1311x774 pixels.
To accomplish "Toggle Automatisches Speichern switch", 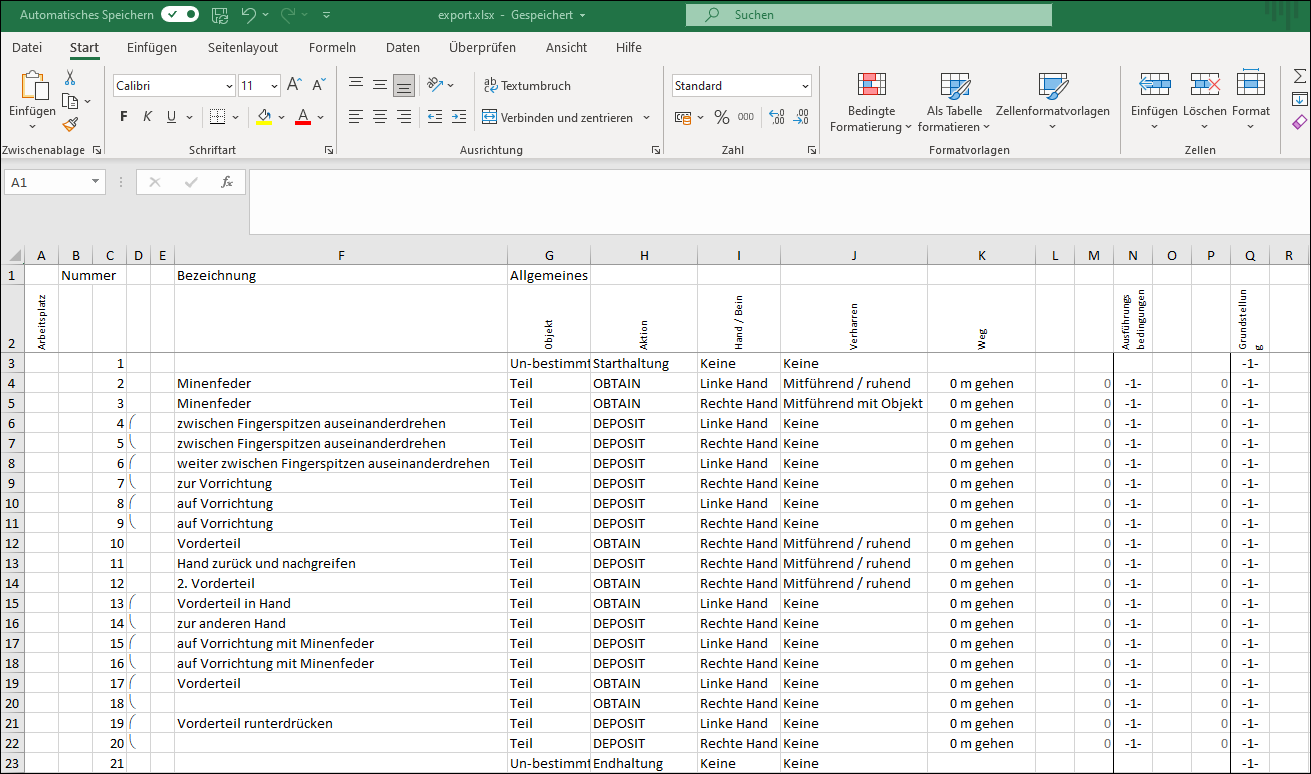I will (180, 15).
